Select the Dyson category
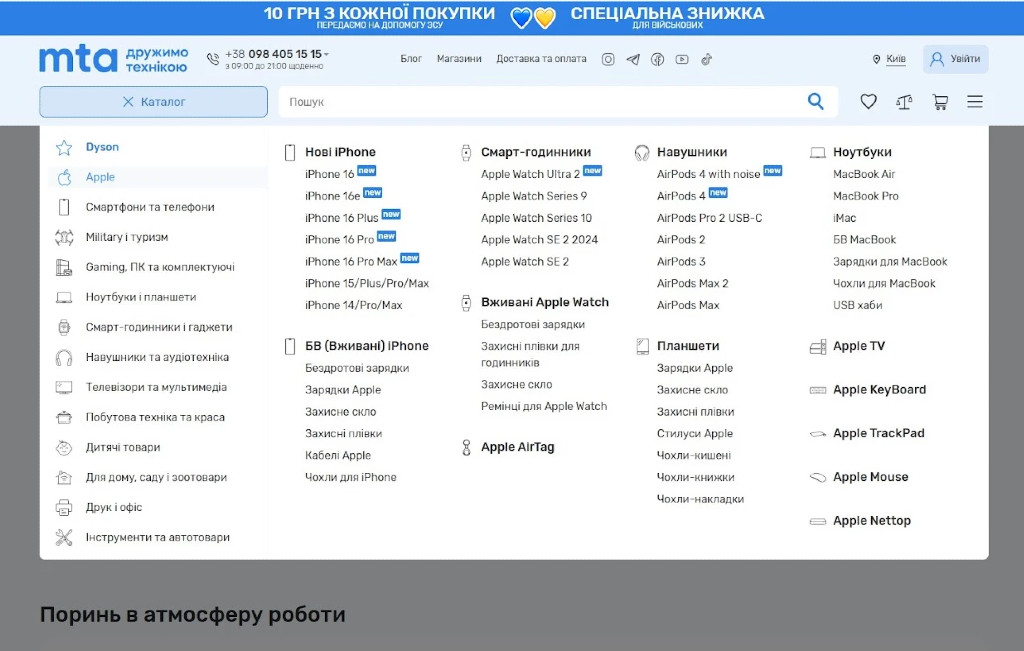Viewport: 1024px width, 651px height. point(102,147)
